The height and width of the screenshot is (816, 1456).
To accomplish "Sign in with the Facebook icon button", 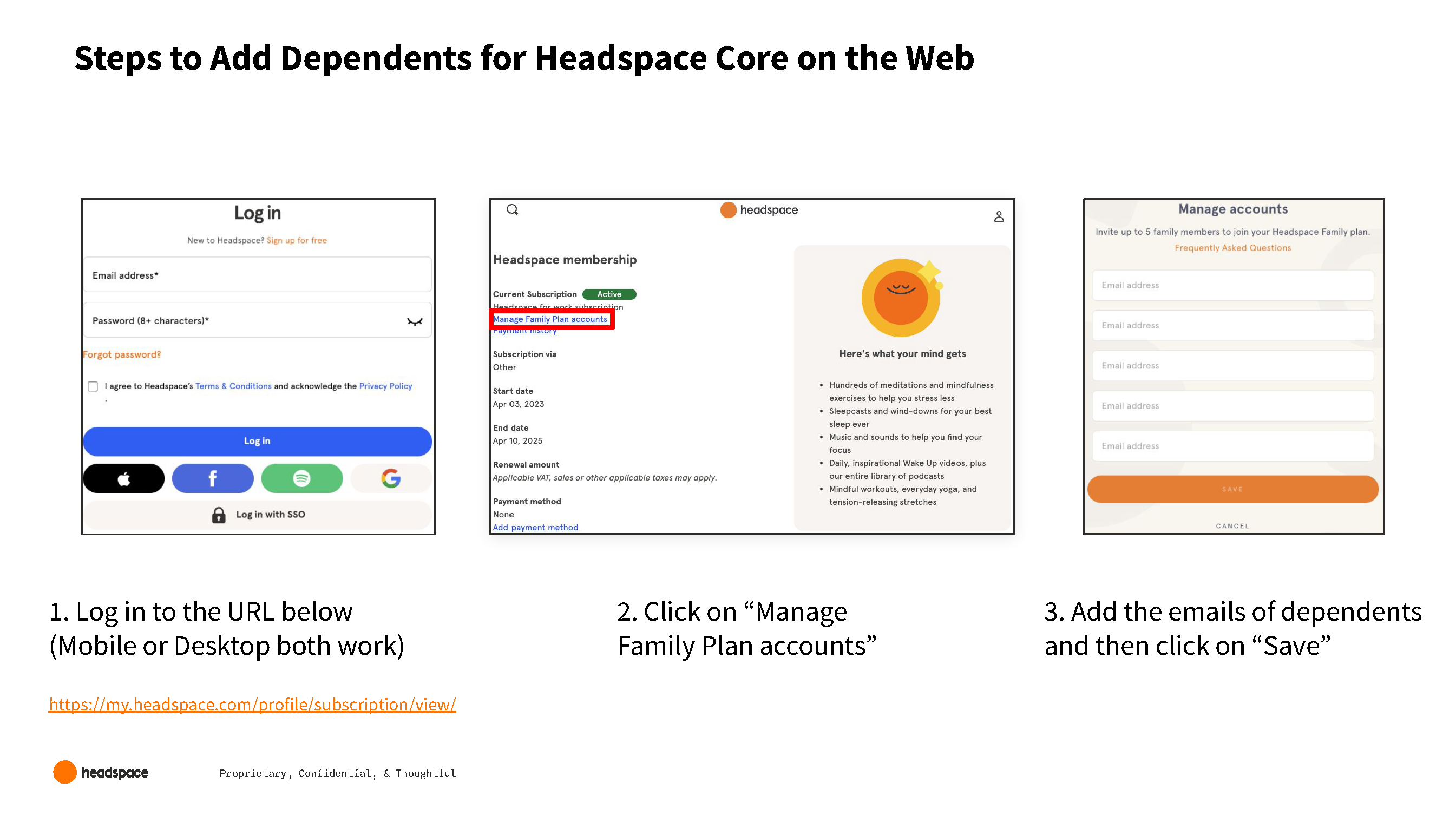I will 213,479.
